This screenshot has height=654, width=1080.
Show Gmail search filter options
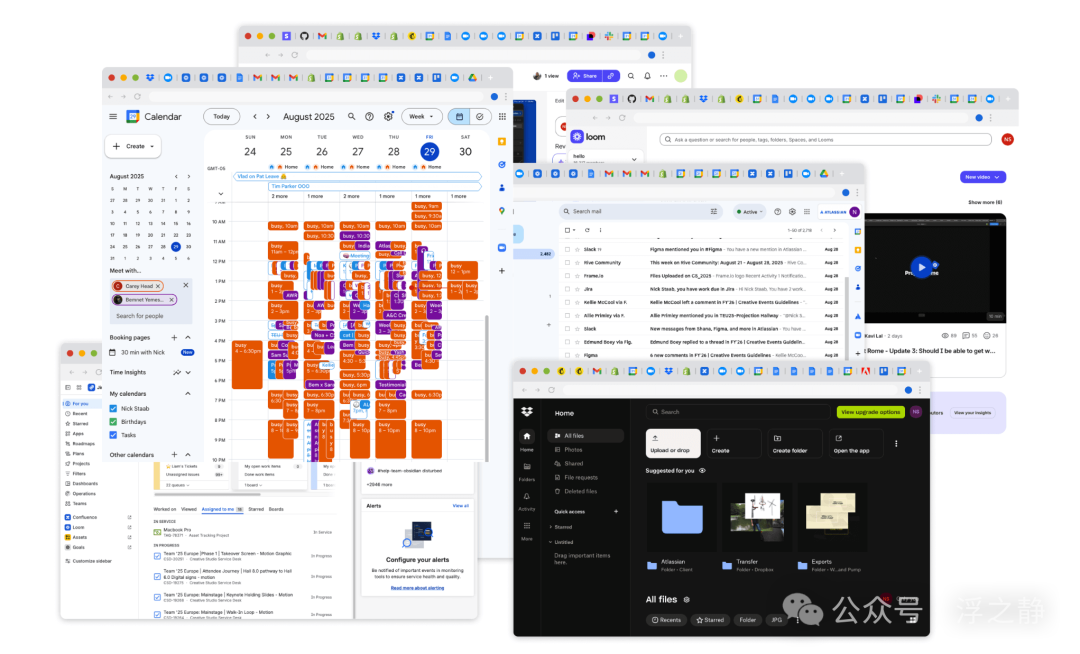[x=714, y=211]
